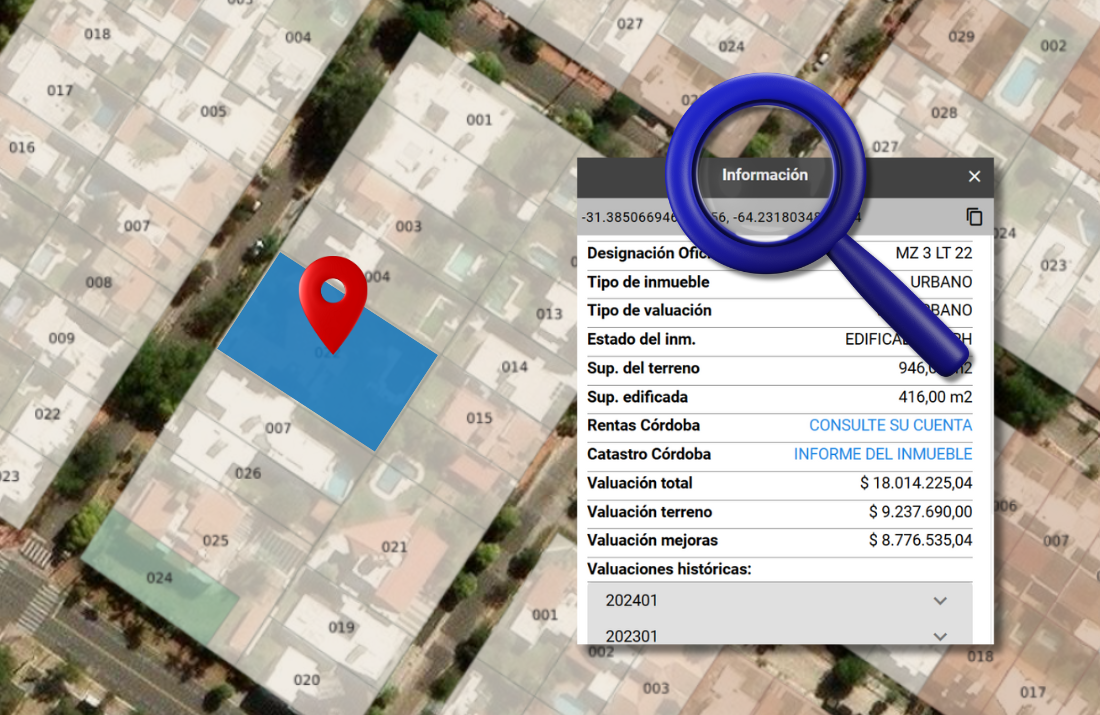Select parcel 022 on the map

tap(48, 413)
